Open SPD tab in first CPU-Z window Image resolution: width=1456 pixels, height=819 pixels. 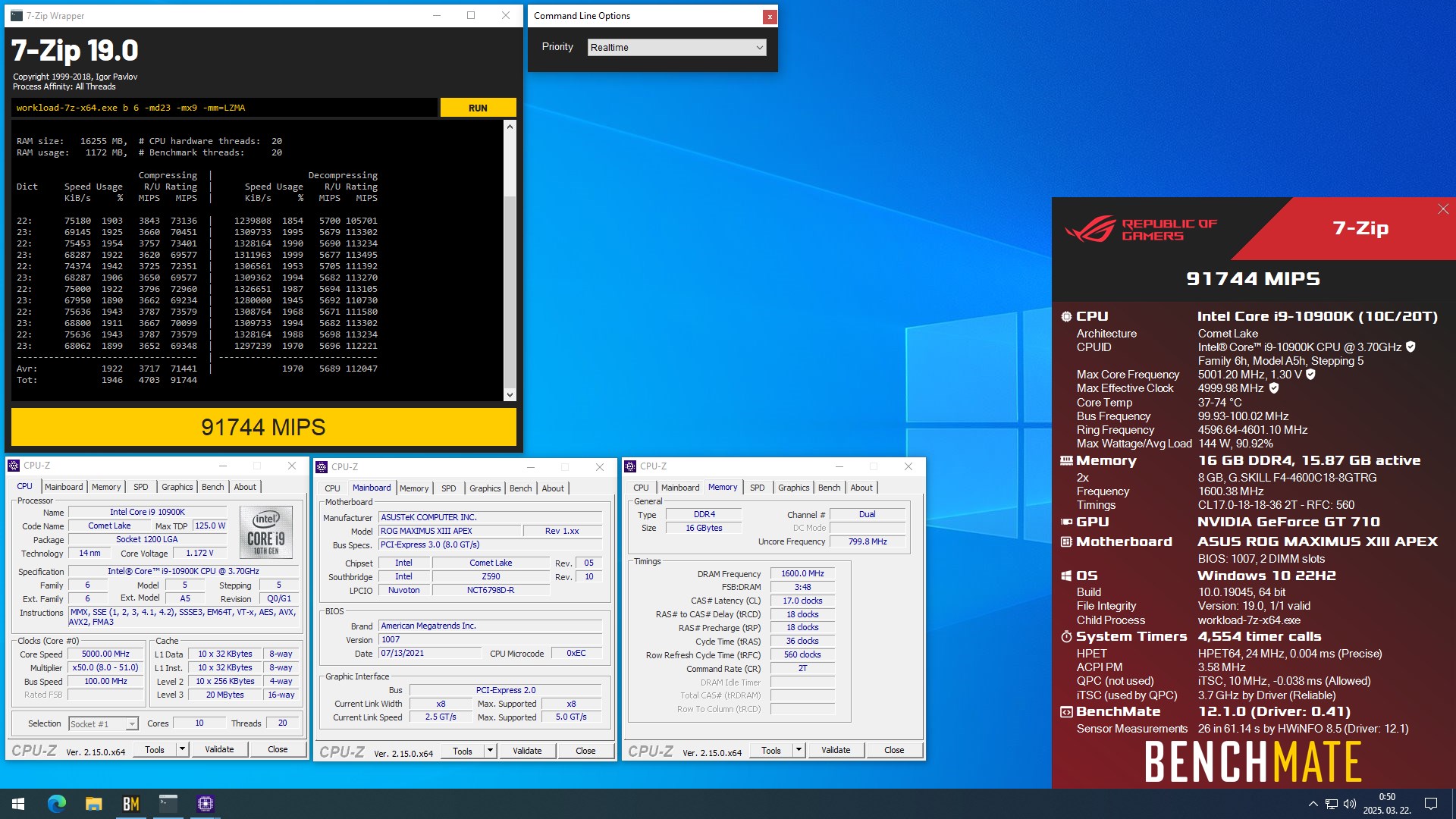click(x=141, y=487)
